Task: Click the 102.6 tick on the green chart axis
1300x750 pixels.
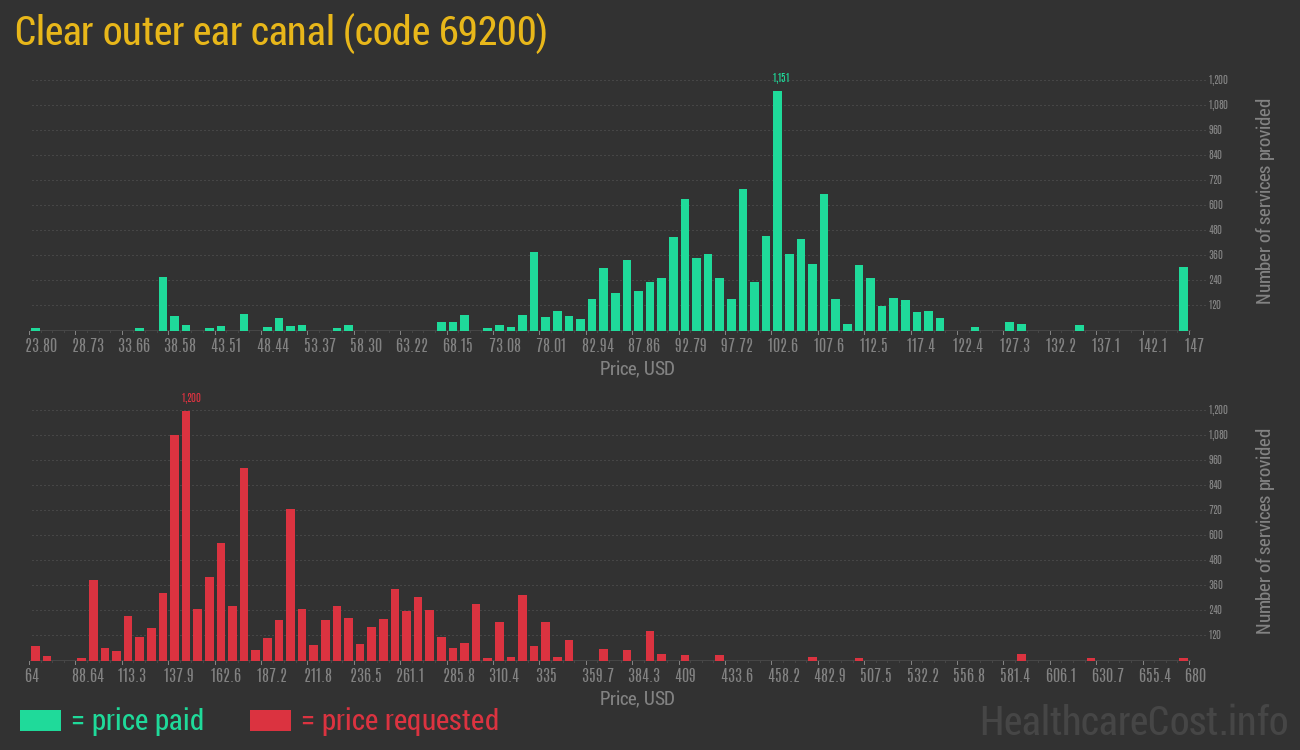Action: click(x=783, y=345)
